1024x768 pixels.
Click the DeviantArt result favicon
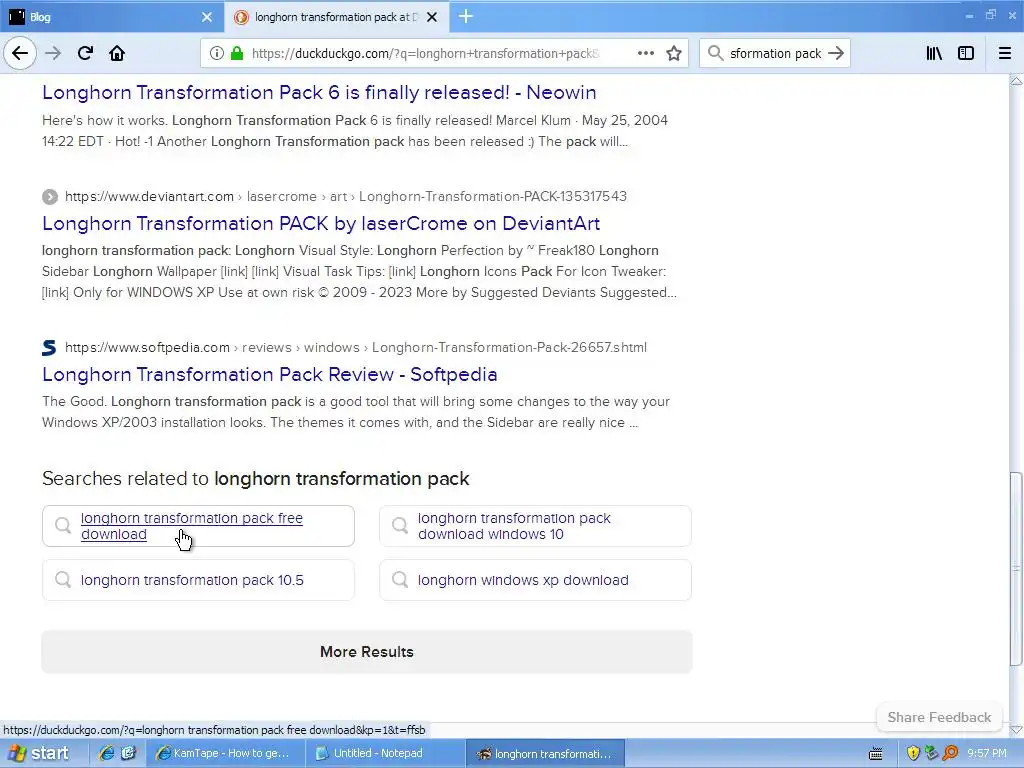[50, 197]
